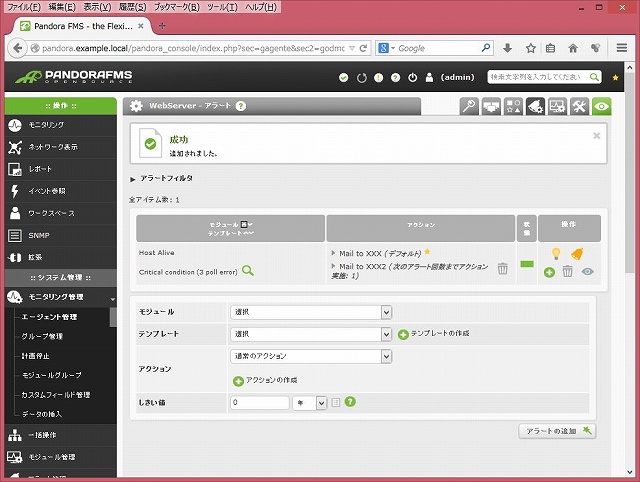Open the agent modules tab icon
The height and width of the screenshot is (482, 640).
[x=491, y=107]
